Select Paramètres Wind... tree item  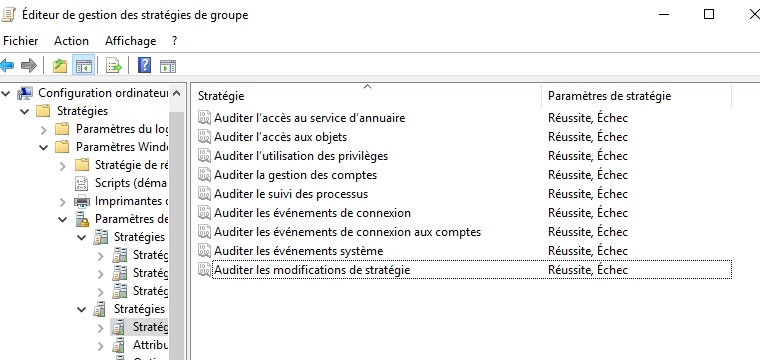pos(122,147)
